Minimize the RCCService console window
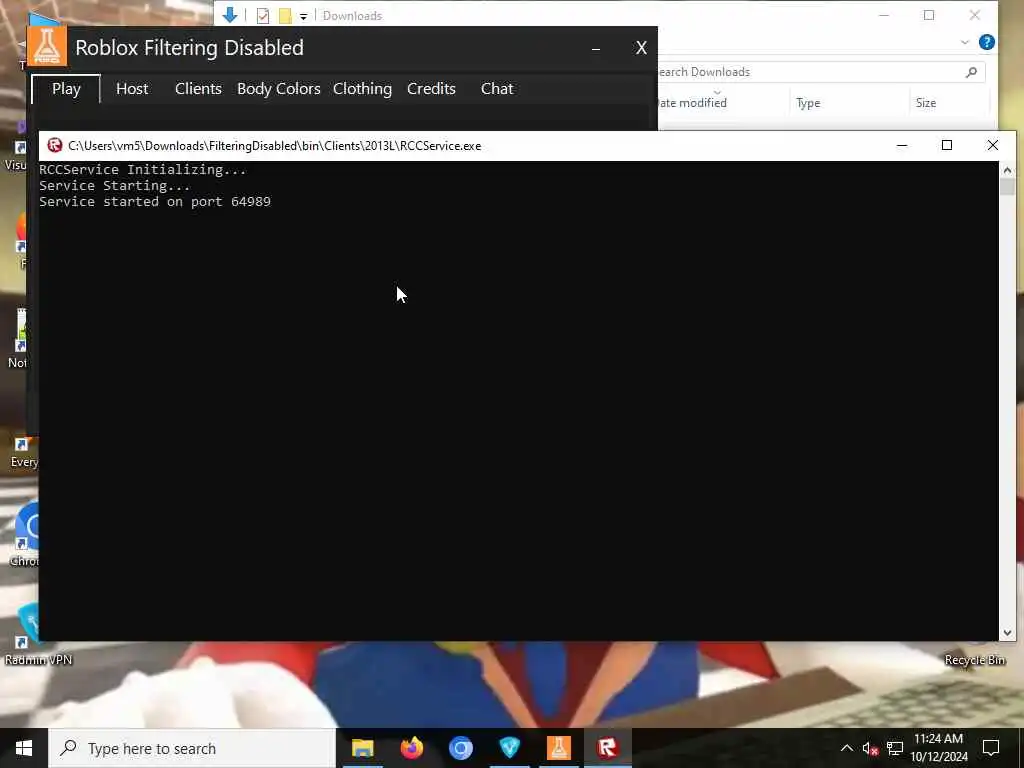The width and height of the screenshot is (1024, 768). [902, 146]
